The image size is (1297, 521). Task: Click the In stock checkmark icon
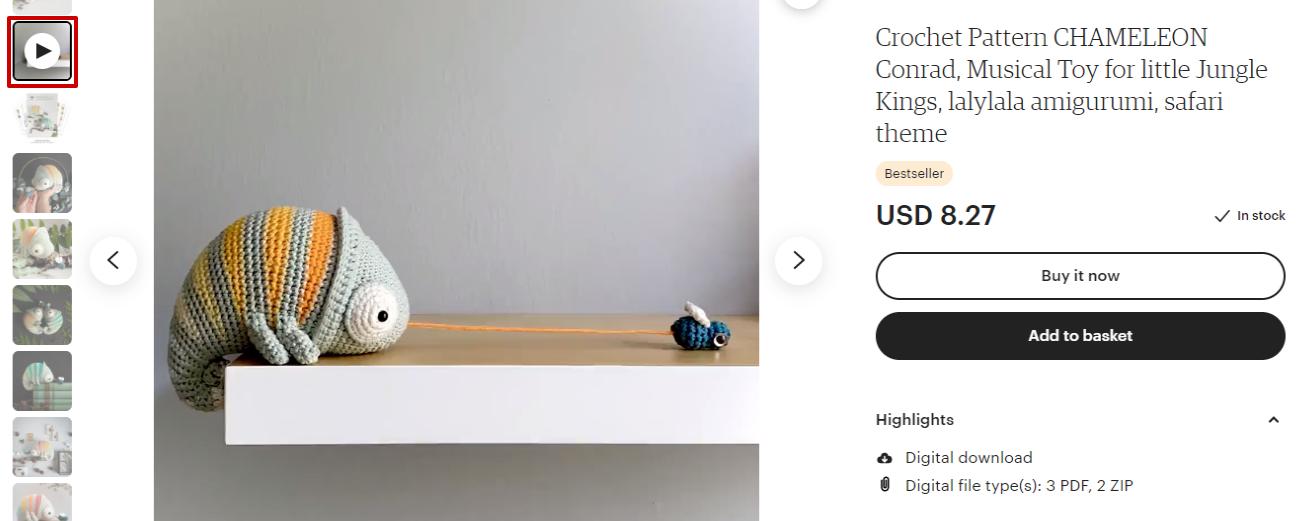(1222, 216)
